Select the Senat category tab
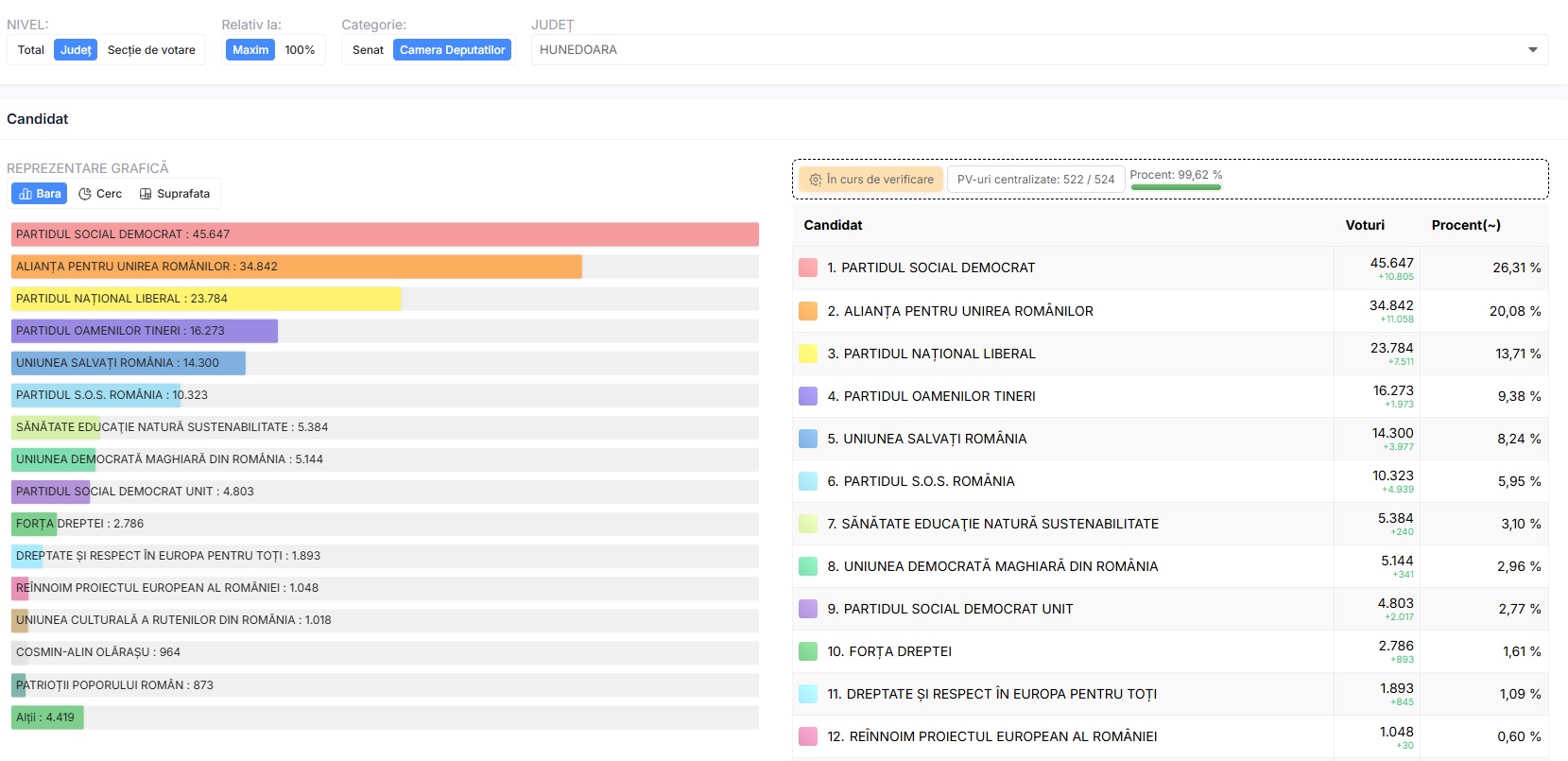The width and height of the screenshot is (1568, 761). [x=368, y=50]
